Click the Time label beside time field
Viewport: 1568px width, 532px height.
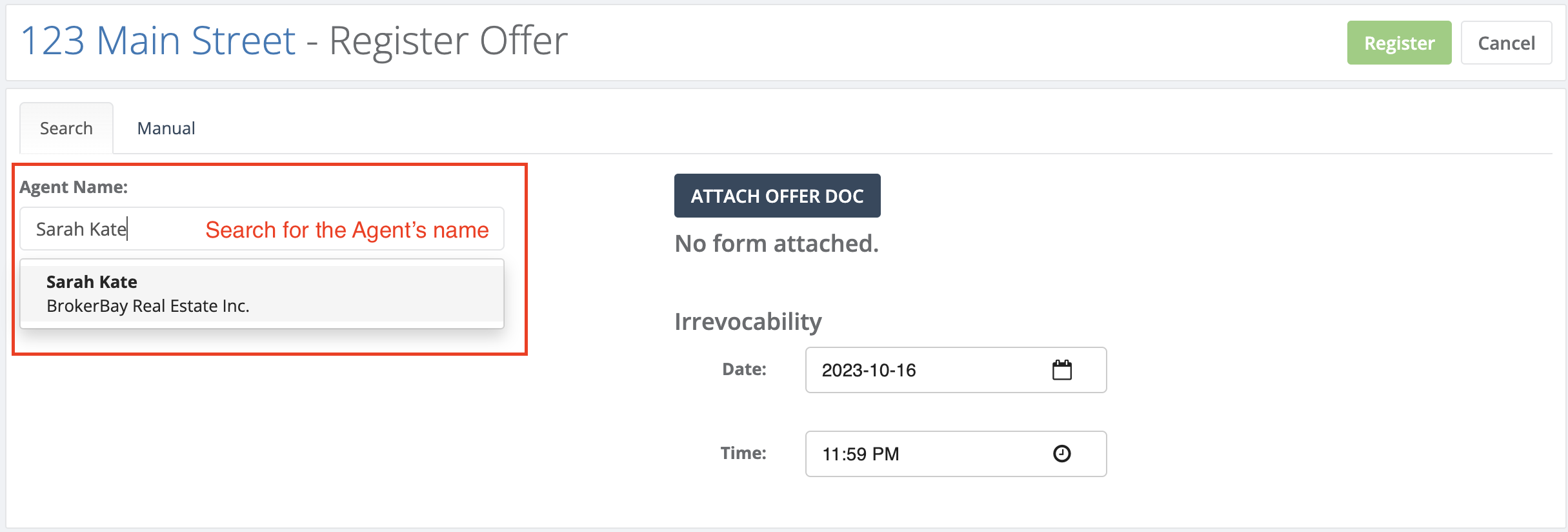743,453
